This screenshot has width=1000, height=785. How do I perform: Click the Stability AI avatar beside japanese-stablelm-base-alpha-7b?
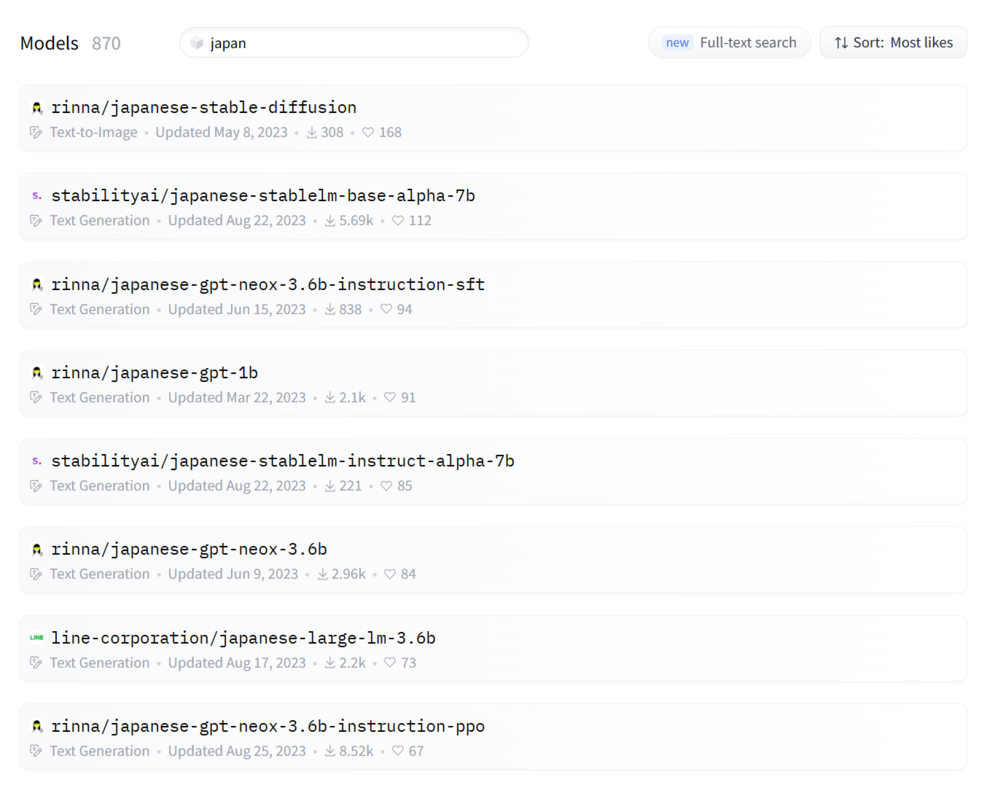coord(37,196)
